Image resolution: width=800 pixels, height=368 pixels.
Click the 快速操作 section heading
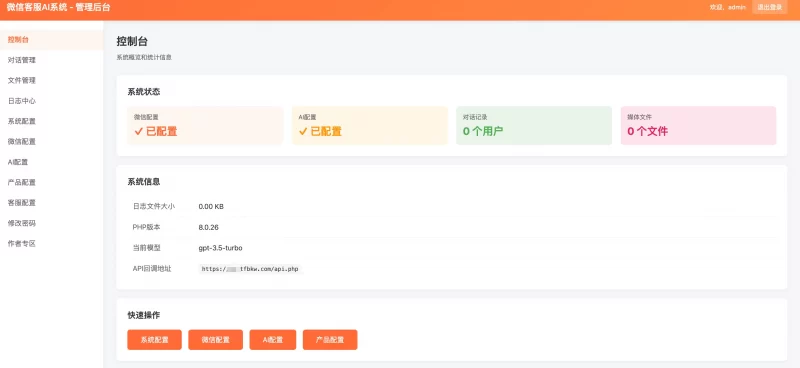[144, 315]
